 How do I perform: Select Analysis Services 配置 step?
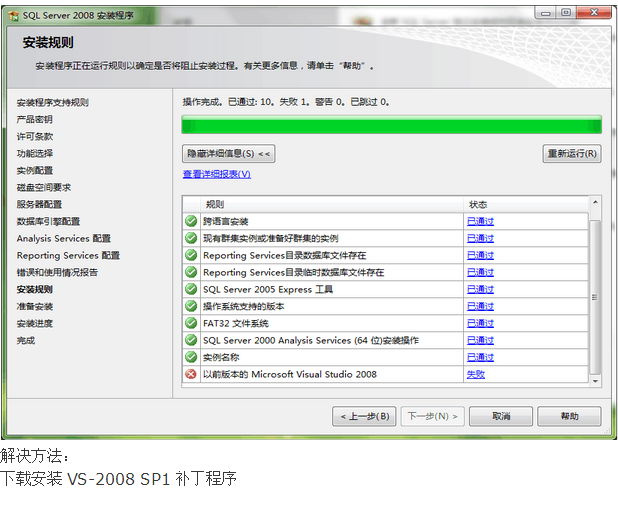[63, 238]
